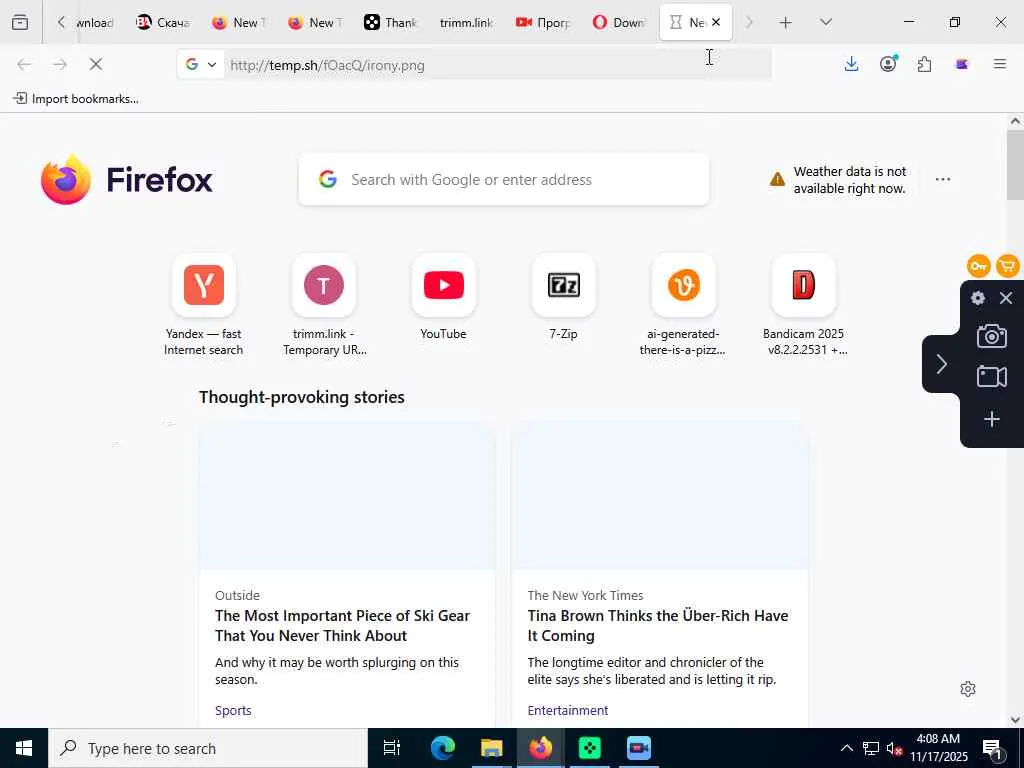Stop loading the page
The height and width of the screenshot is (768, 1024).
95,64
